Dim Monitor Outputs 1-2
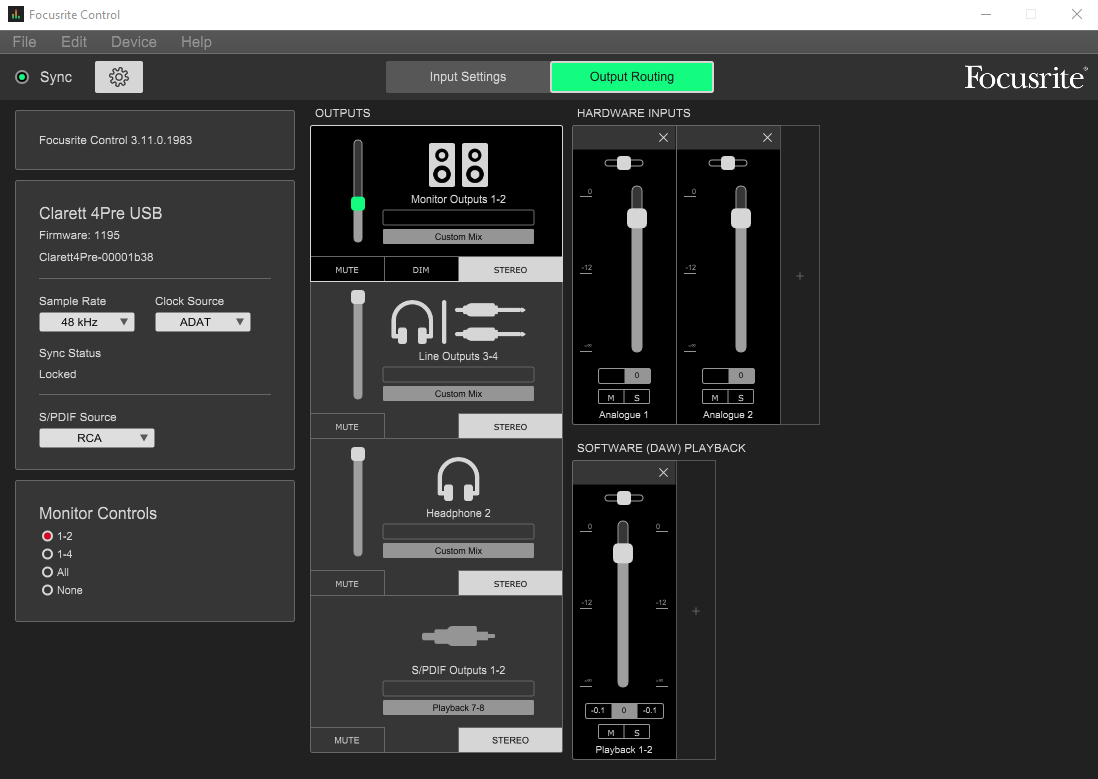The image size is (1098, 779). tap(421, 270)
